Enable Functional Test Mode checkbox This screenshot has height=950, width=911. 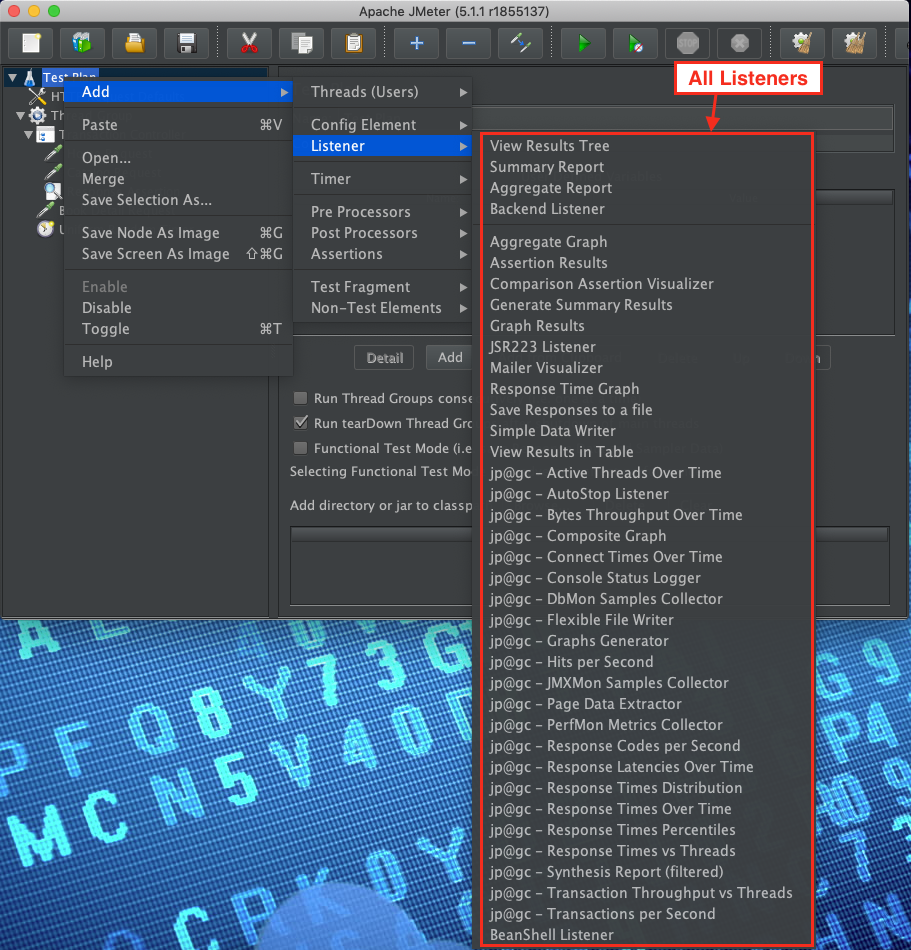point(300,448)
